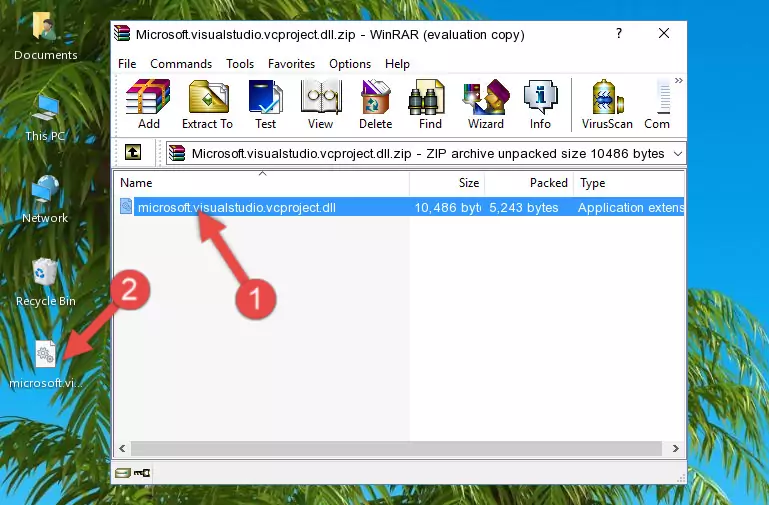Sort by the Packed column header
769x505 pixels.
coord(529,183)
